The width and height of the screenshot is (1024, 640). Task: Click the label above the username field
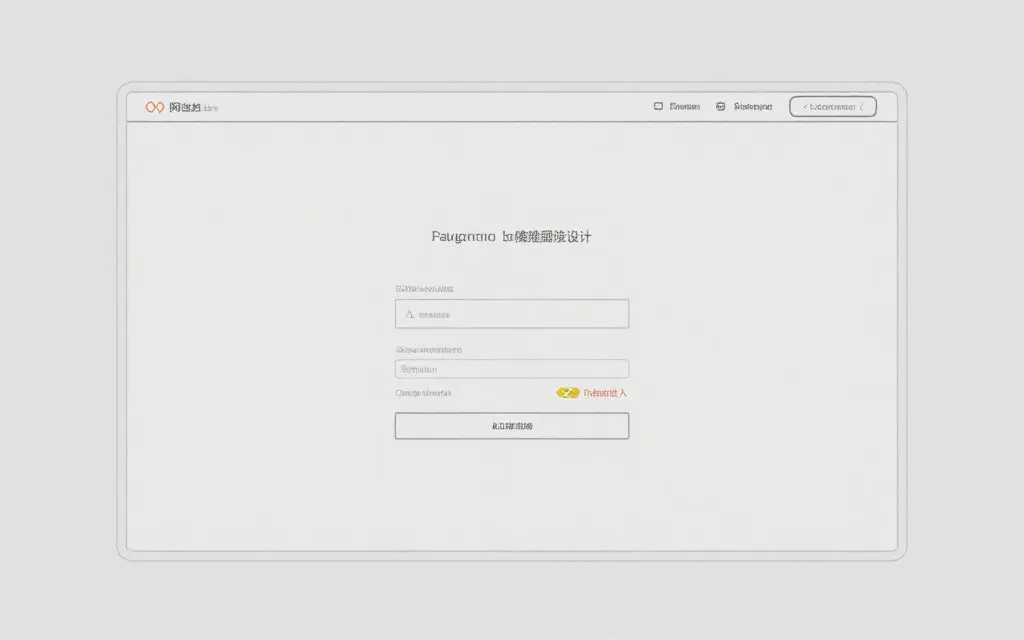click(x=424, y=288)
